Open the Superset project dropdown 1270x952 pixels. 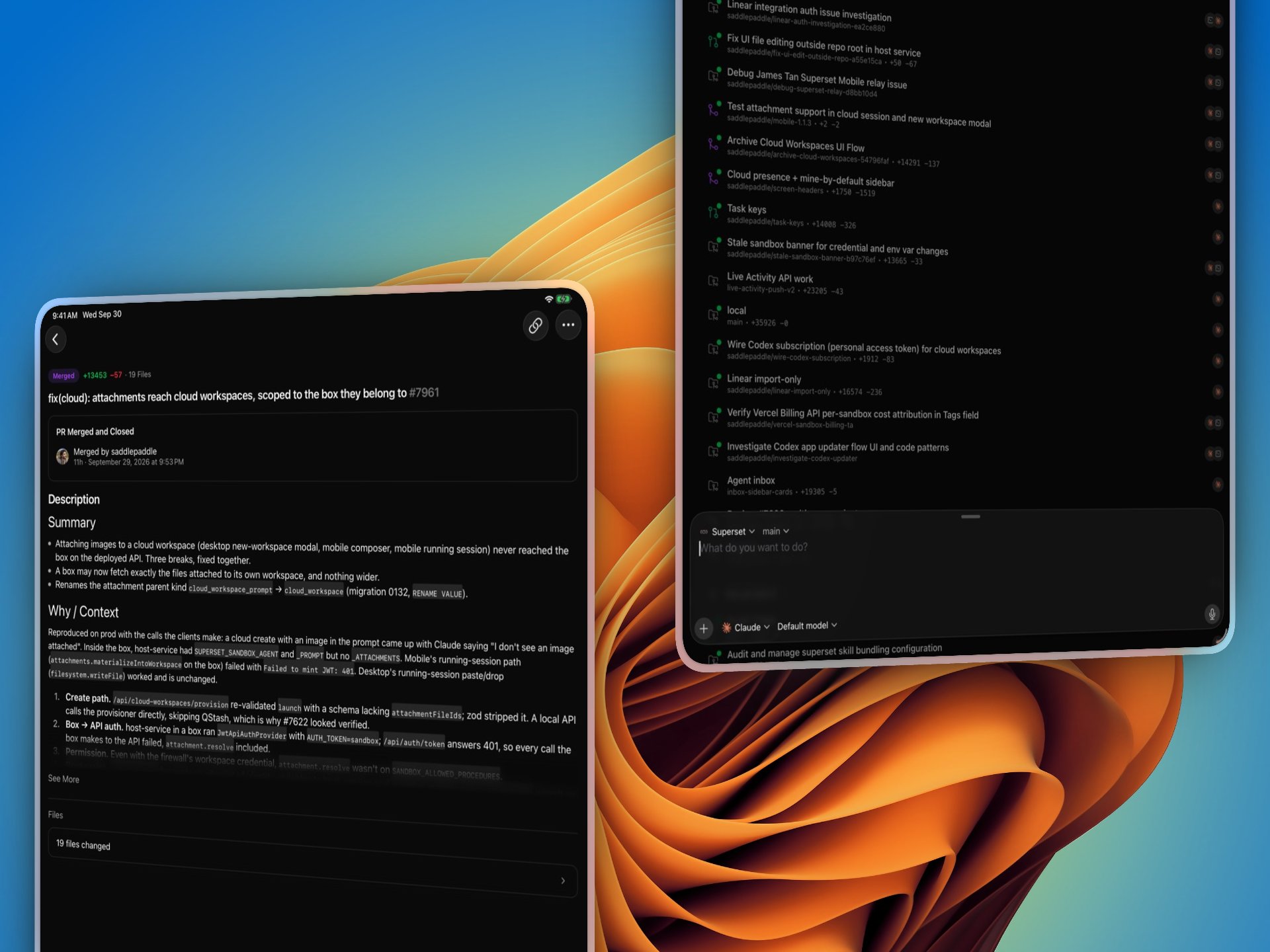tap(733, 532)
